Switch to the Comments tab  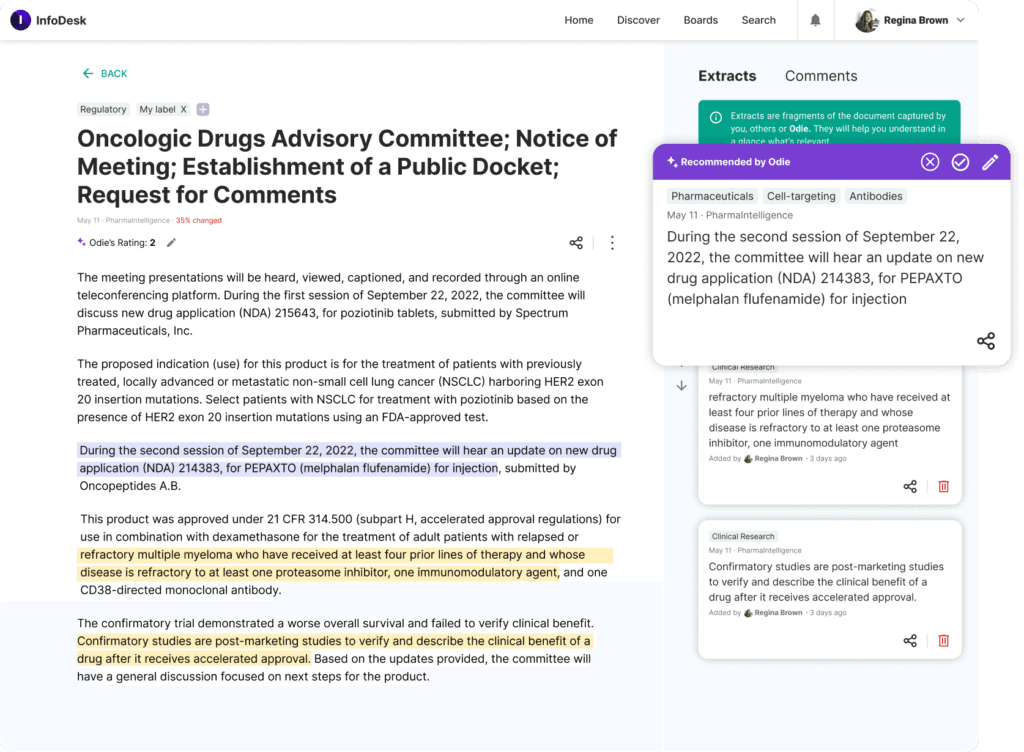tap(821, 76)
